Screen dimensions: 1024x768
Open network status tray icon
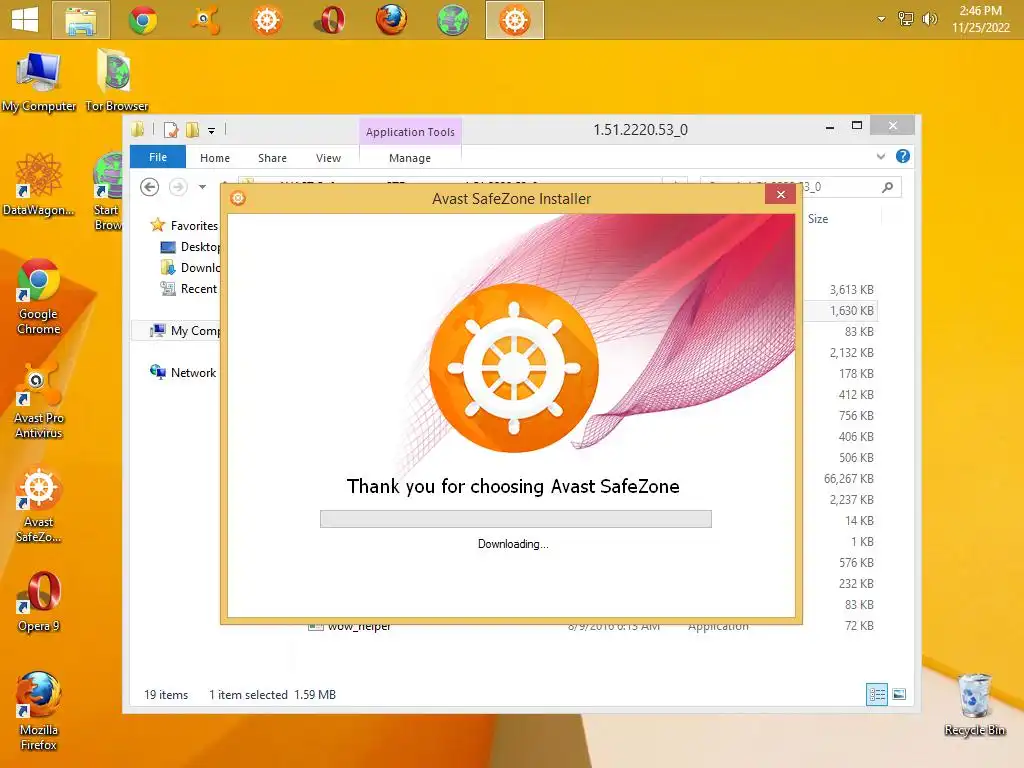(x=905, y=19)
